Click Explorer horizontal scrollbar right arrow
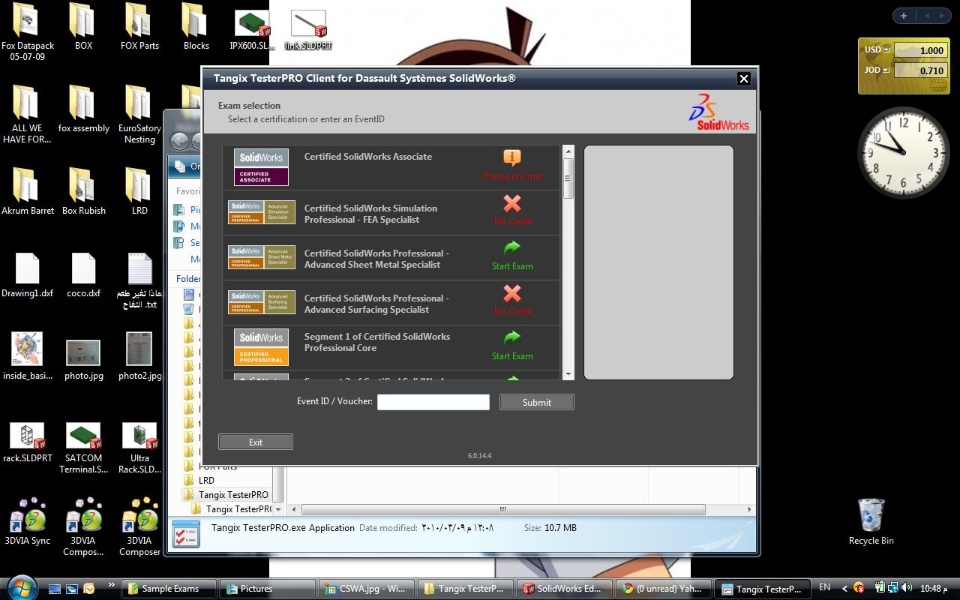 pos(749,509)
